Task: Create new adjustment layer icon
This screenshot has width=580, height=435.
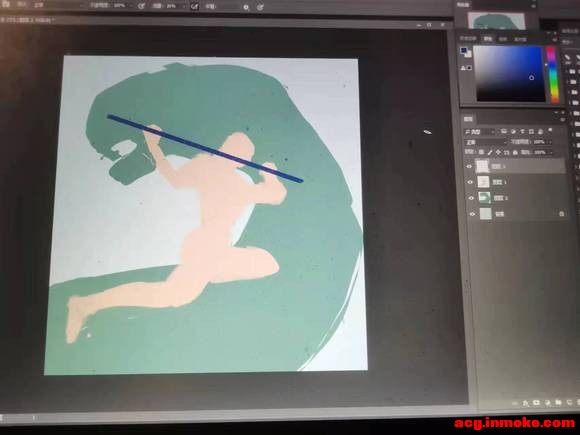Action: point(547,402)
